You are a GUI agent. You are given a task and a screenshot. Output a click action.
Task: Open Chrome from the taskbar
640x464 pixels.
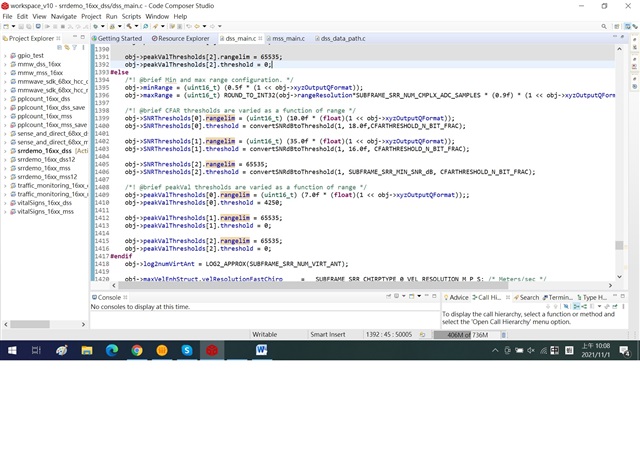click(x=137, y=350)
